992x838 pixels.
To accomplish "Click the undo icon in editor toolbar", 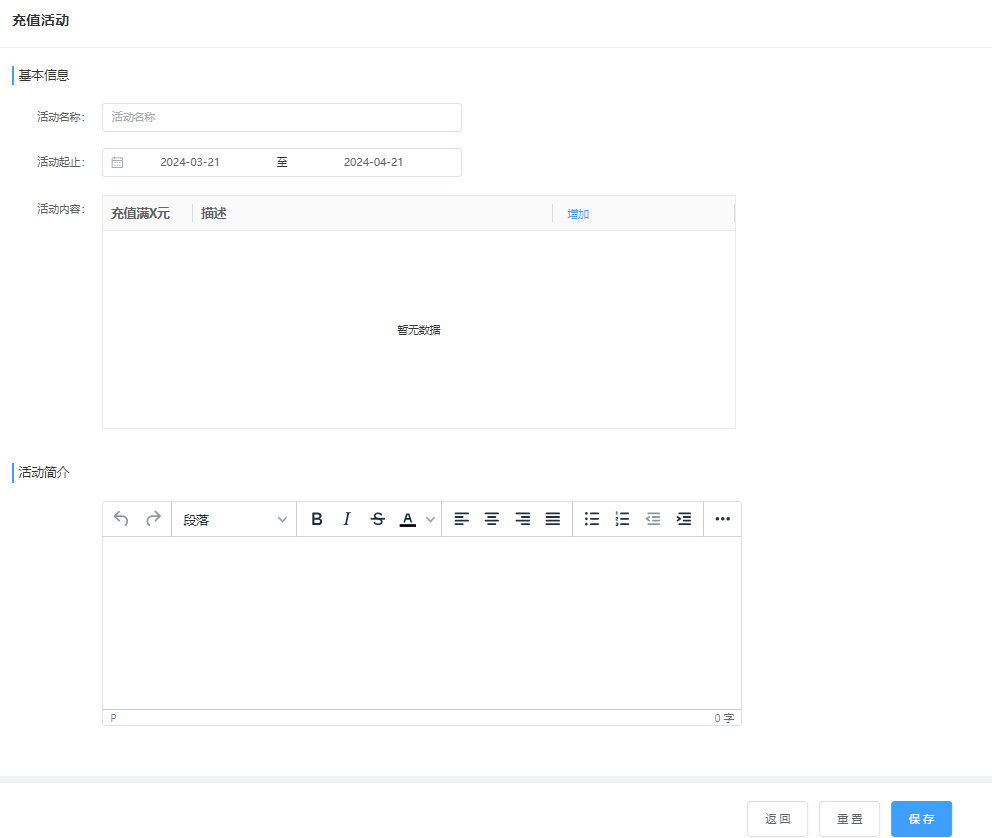I will coord(121,519).
